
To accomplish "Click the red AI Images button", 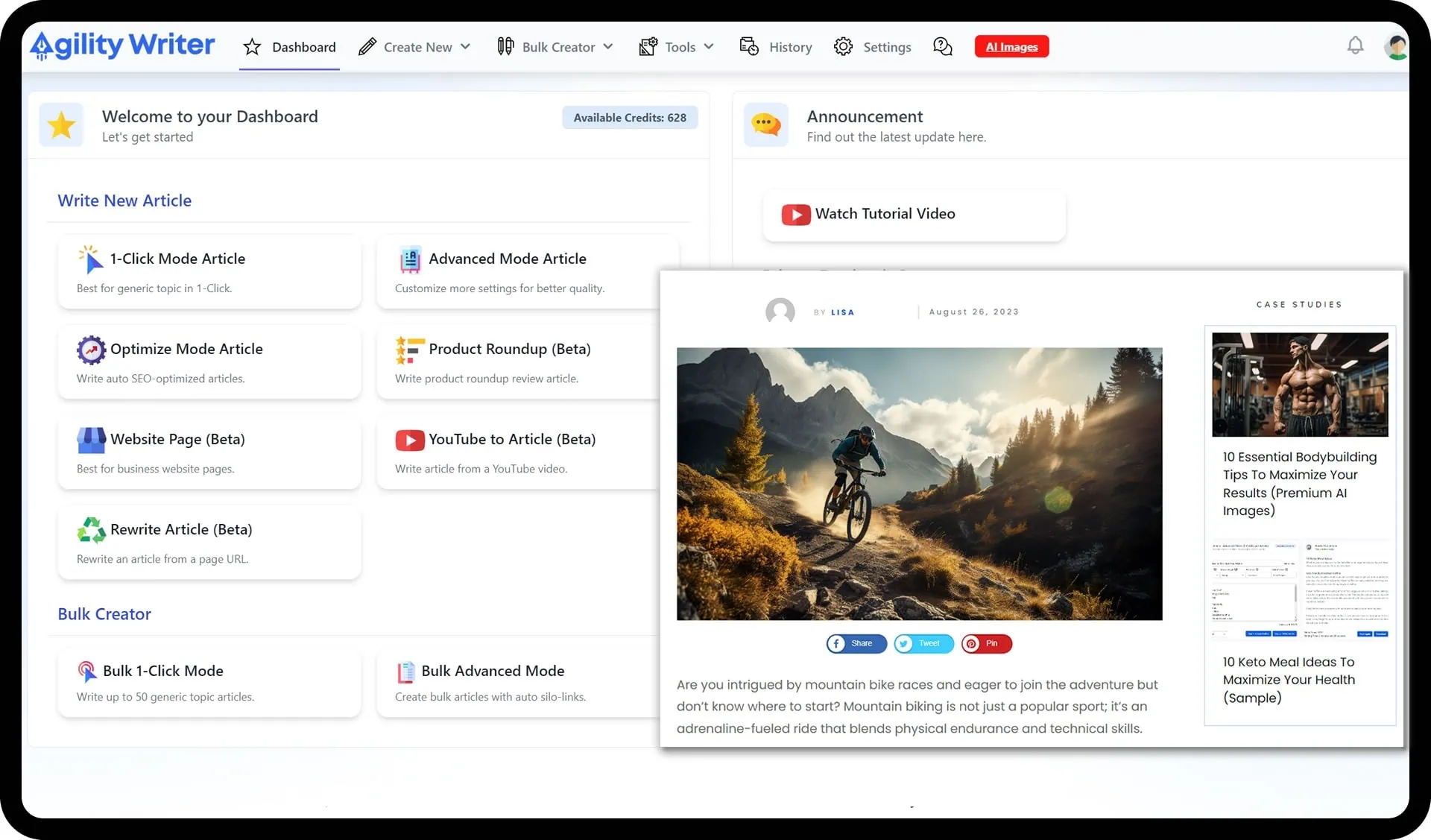I will [x=1011, y=46].
